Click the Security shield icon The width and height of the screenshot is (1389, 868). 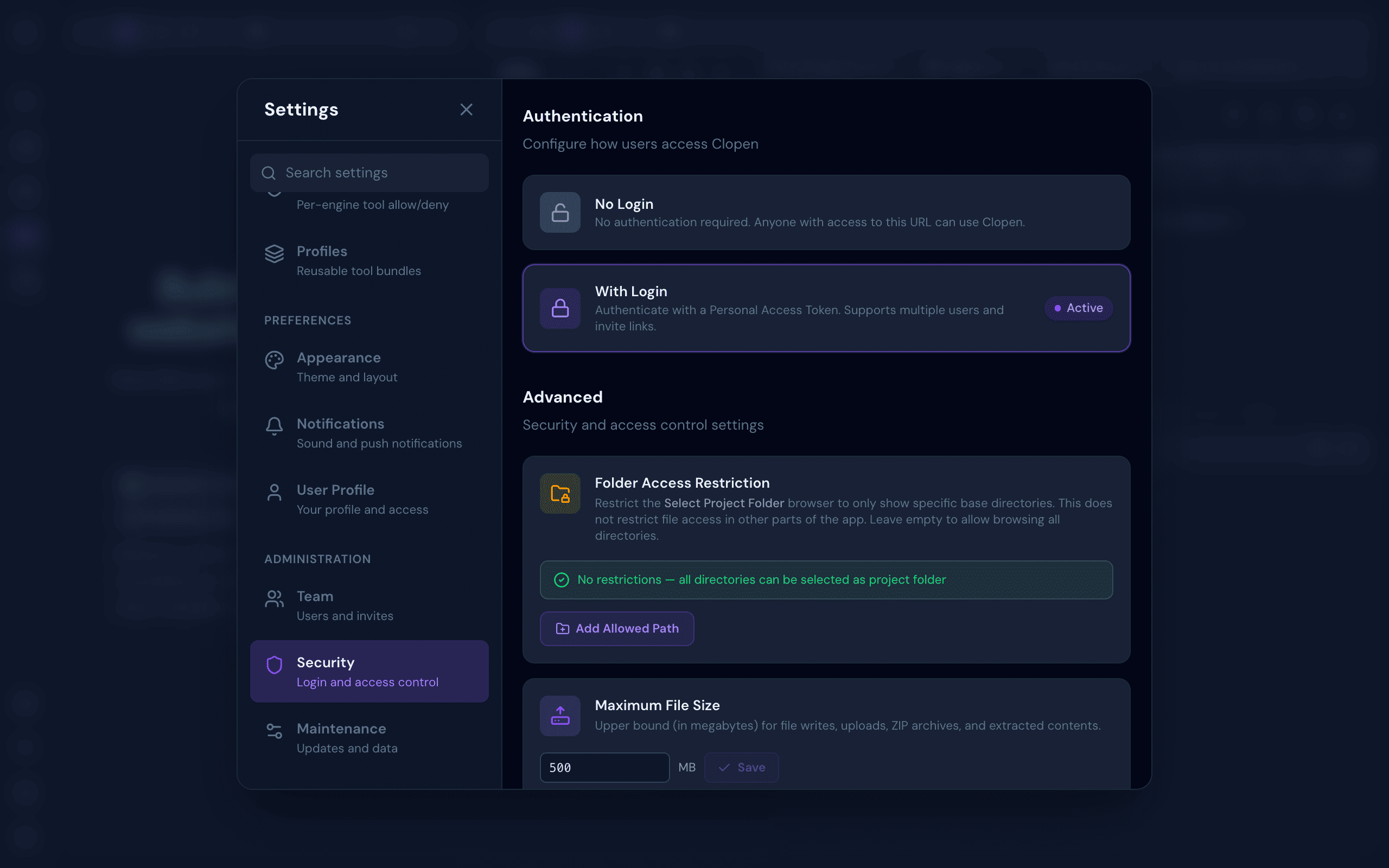pyautogui.click(x=275, y=665)
